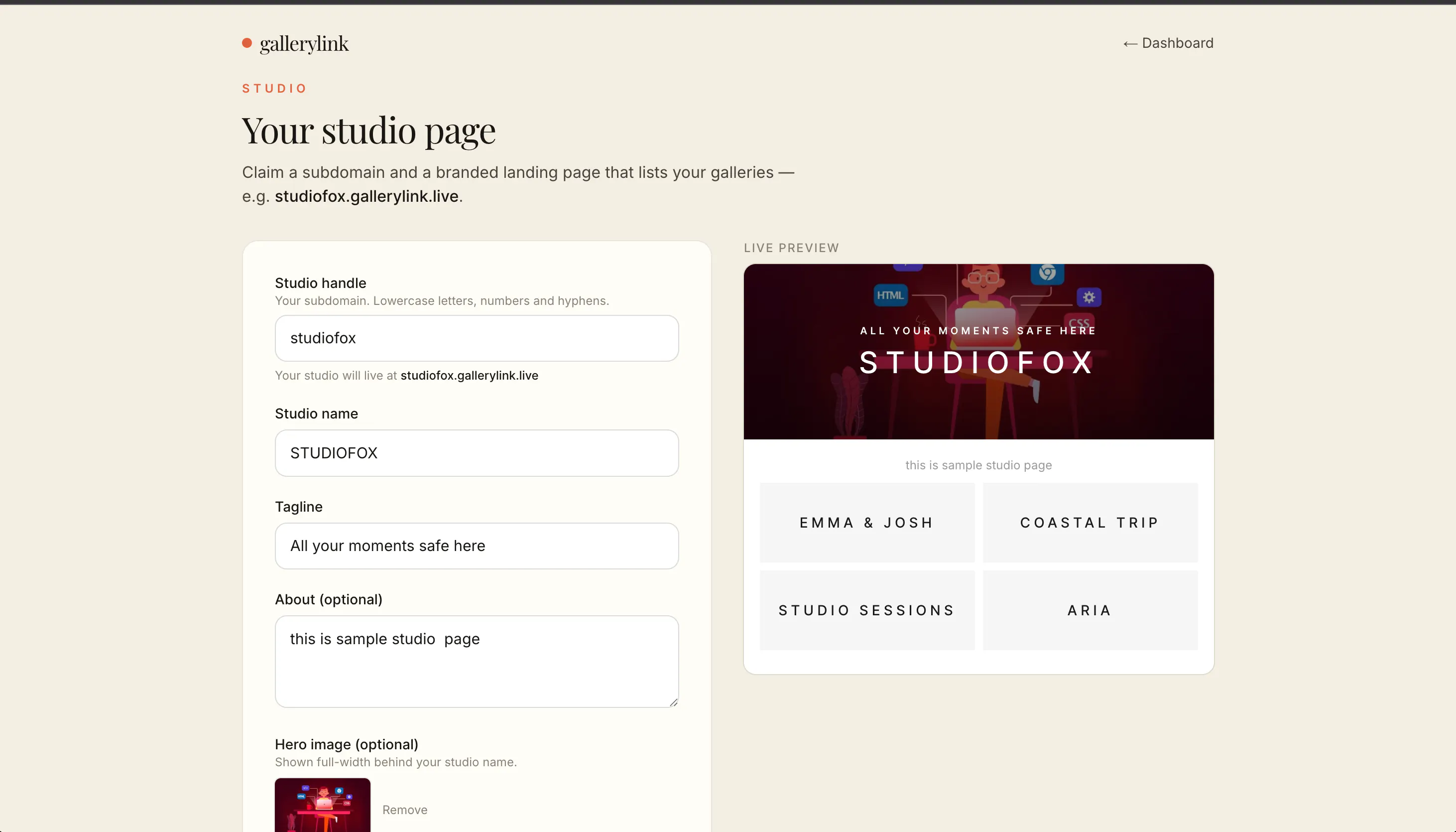Screen dimensions: 1456x832
Task: Click the gallerylink logo
Action: point(295,43)
